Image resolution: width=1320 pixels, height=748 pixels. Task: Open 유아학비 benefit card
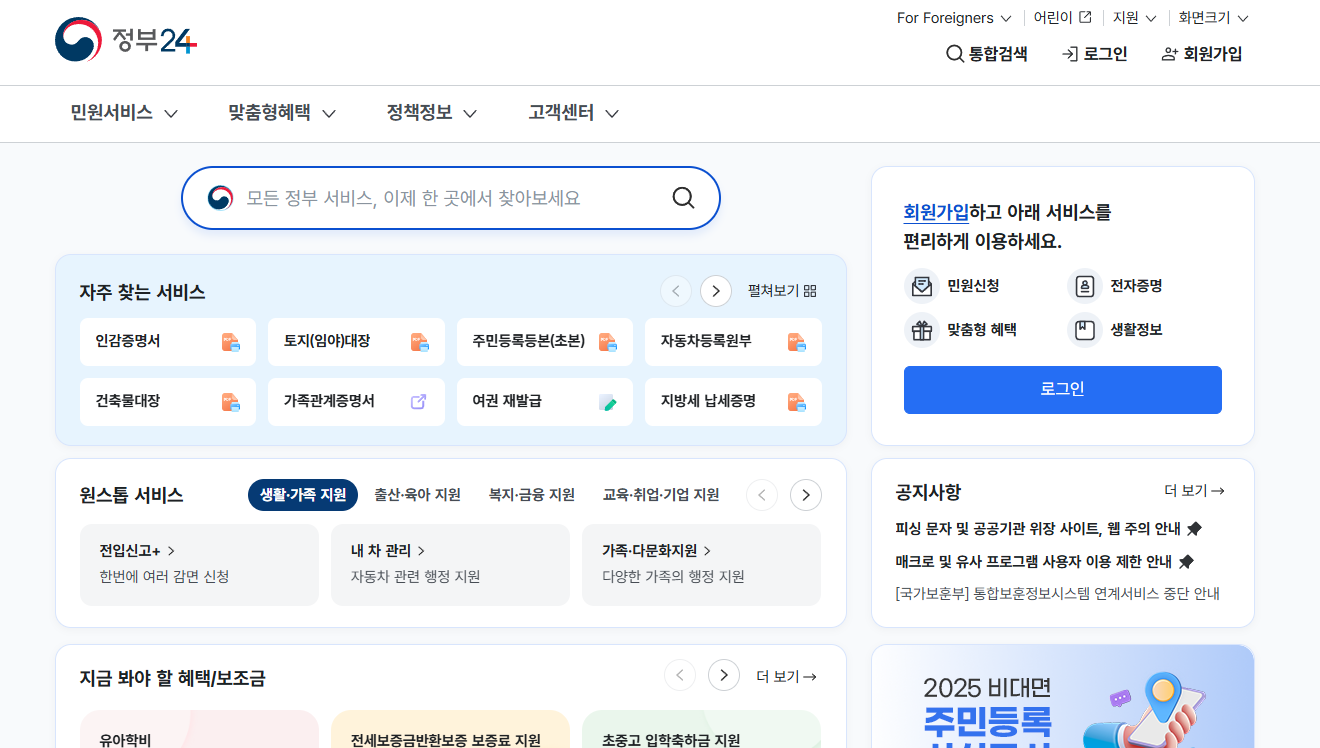[199, 729]
